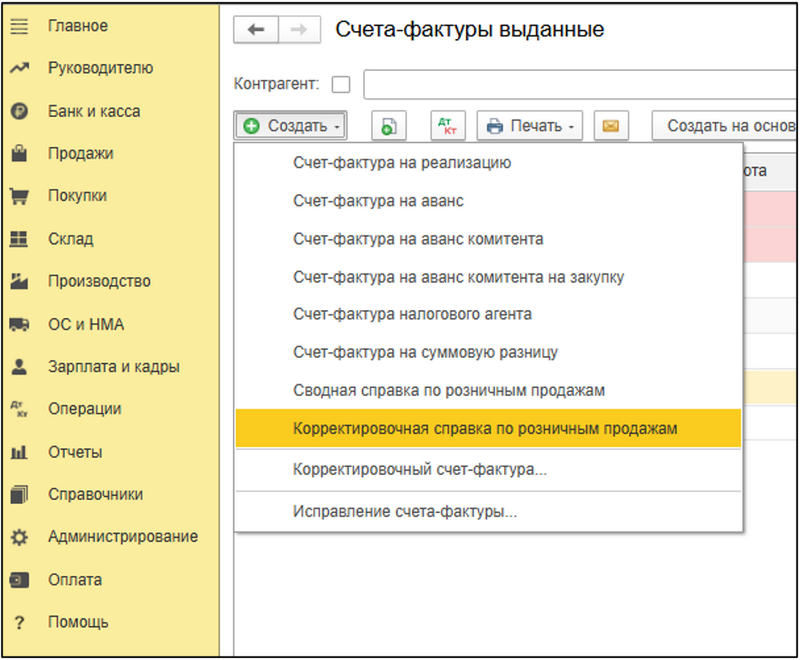Expand the Создать dropdown button
The image size is (800, 660).
point(292,126)
